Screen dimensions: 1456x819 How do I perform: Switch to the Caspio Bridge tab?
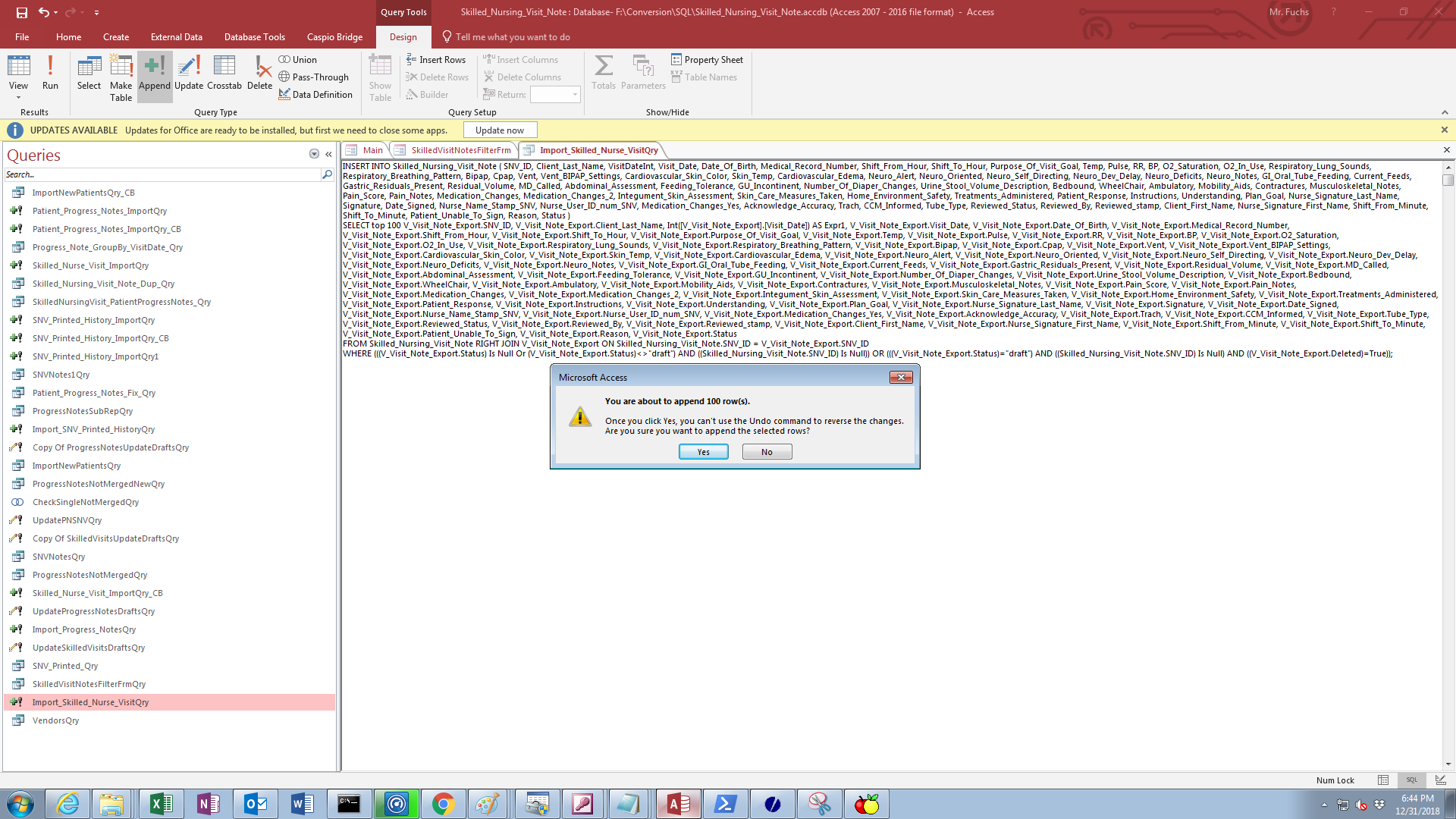click(x=334, y=36)
